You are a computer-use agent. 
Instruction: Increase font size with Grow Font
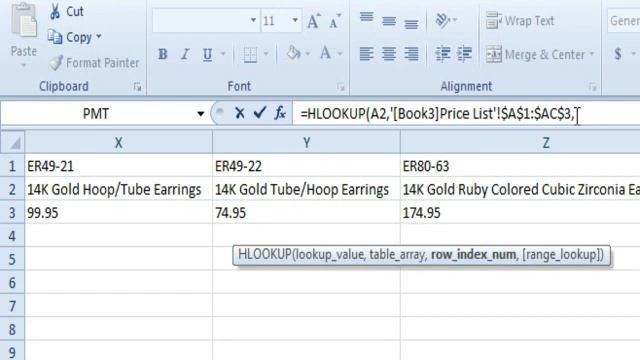[x=313, y=21]
